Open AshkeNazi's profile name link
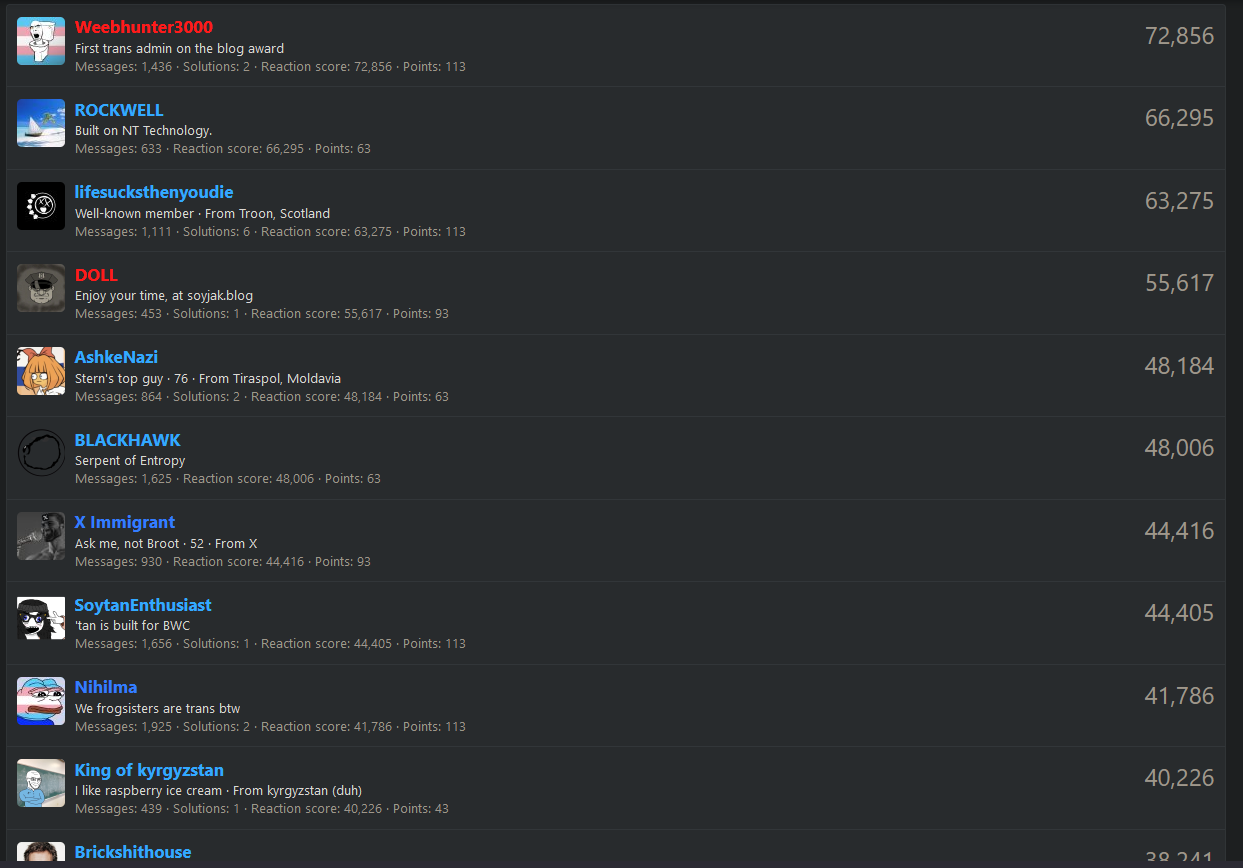The height and width of the screenshot is (868, 1243). point(116,357)
